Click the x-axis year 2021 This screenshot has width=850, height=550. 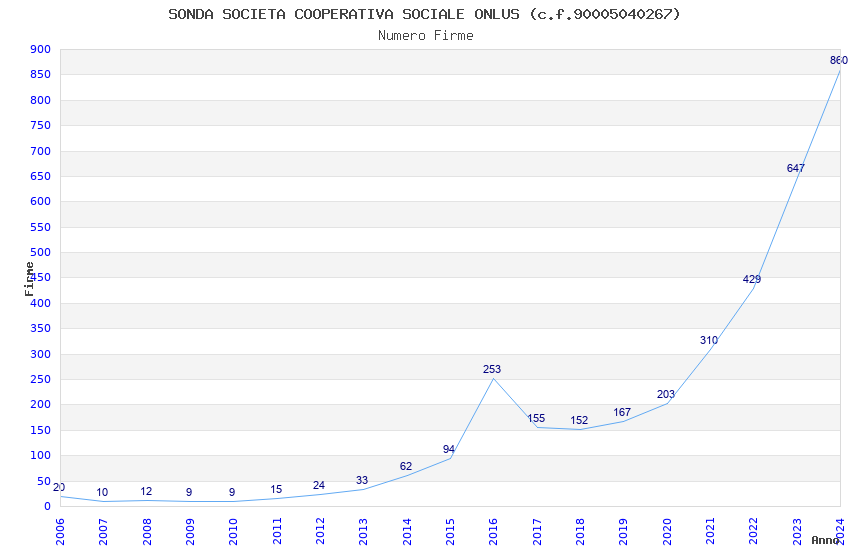point(710,531)
